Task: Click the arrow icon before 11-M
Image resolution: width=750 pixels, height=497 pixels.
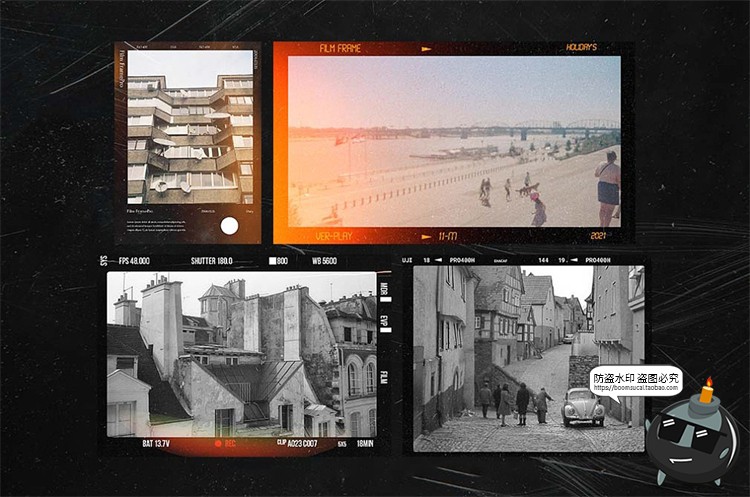Action: click(426, 236)
